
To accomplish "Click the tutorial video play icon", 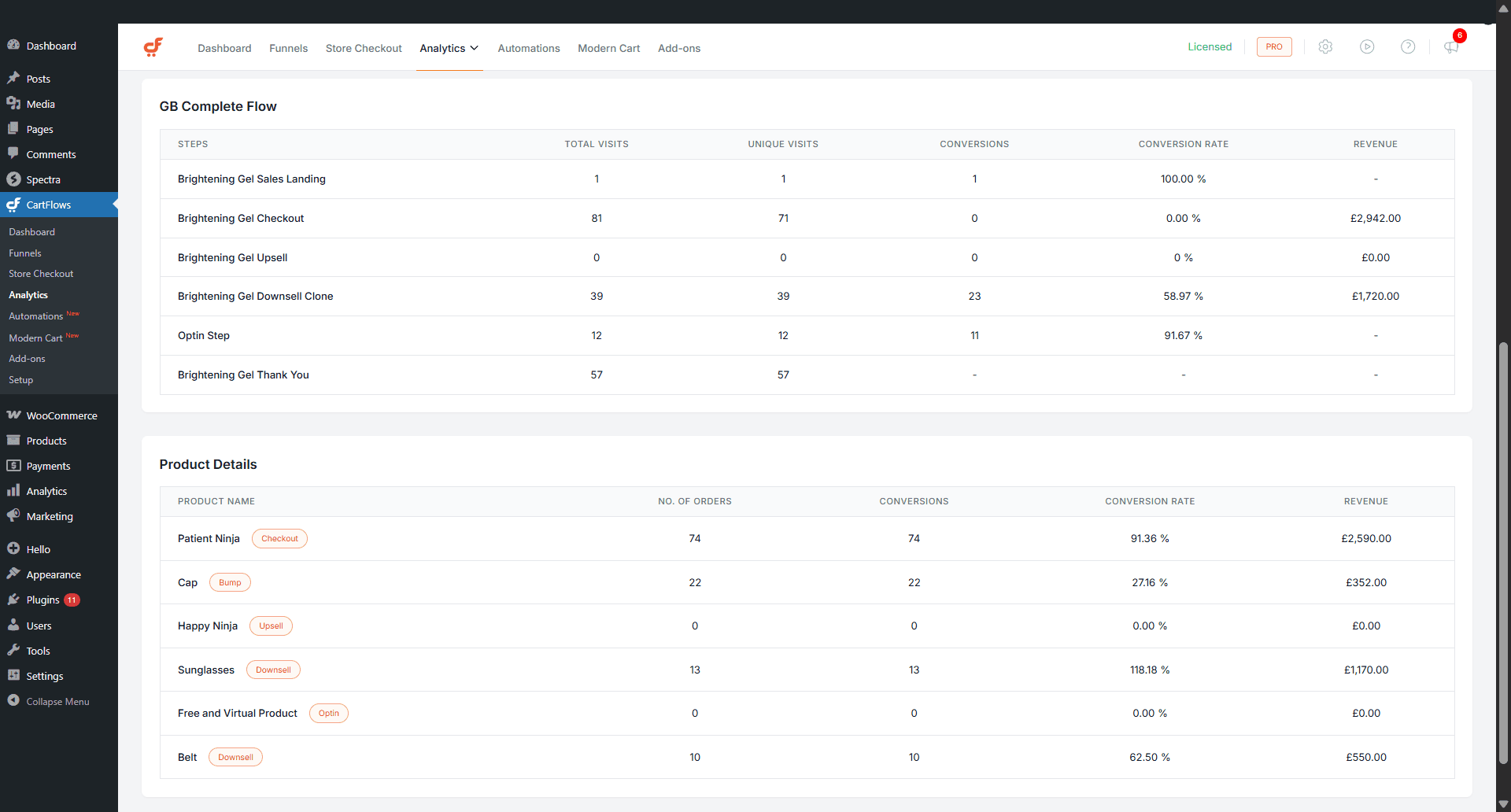I will pyautogui.click(x=1367, y=46).
